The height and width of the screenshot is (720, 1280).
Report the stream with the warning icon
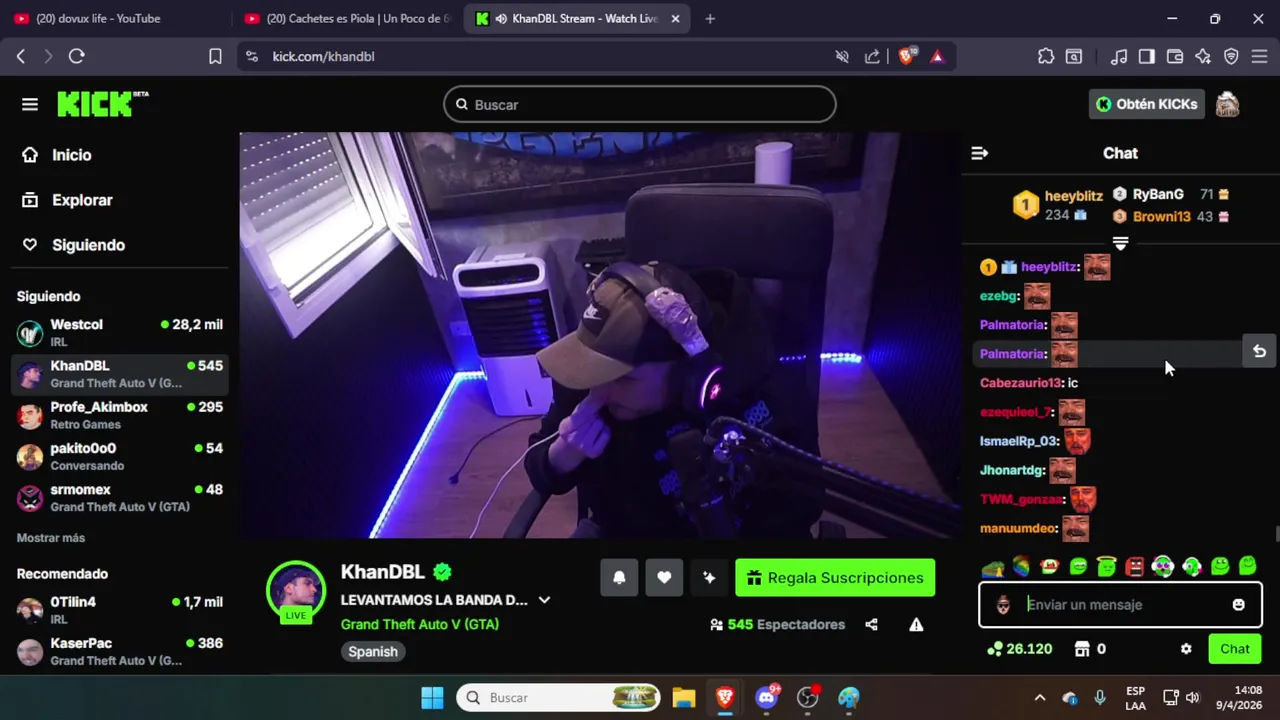tap(916, 624)
